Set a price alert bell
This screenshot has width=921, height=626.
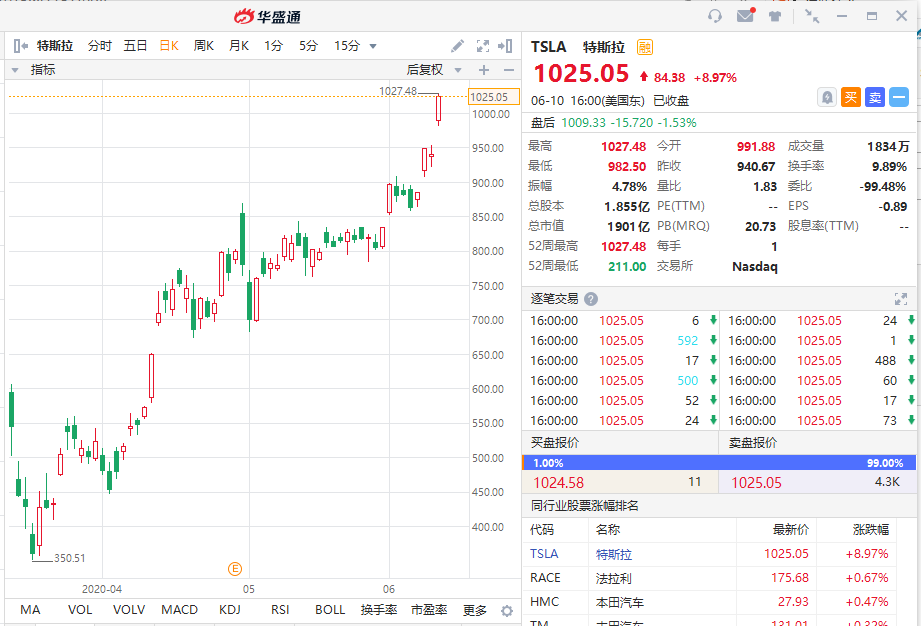point(827,97)
